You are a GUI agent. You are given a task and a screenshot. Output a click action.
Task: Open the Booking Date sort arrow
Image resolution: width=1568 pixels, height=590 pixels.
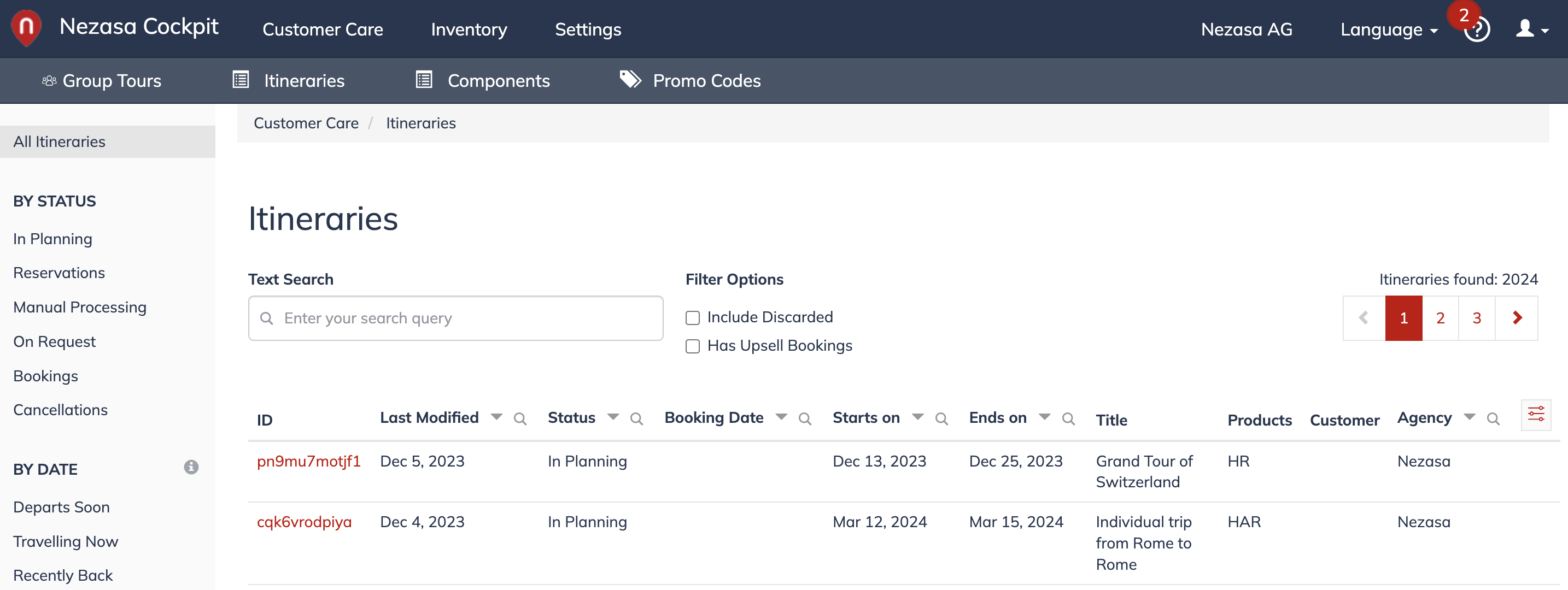coord(782,417)
